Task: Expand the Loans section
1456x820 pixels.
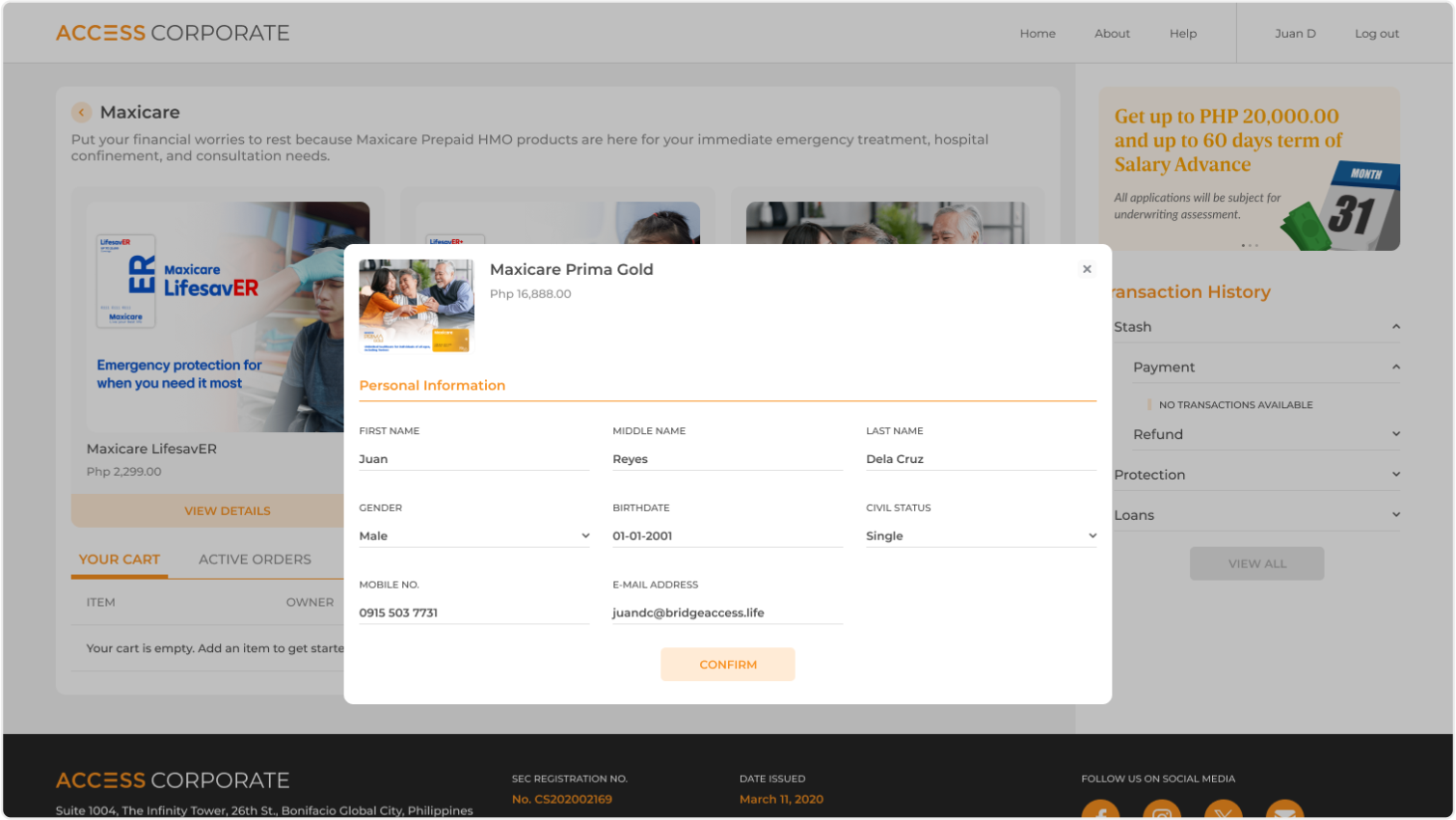Action: click(1395, 515)
